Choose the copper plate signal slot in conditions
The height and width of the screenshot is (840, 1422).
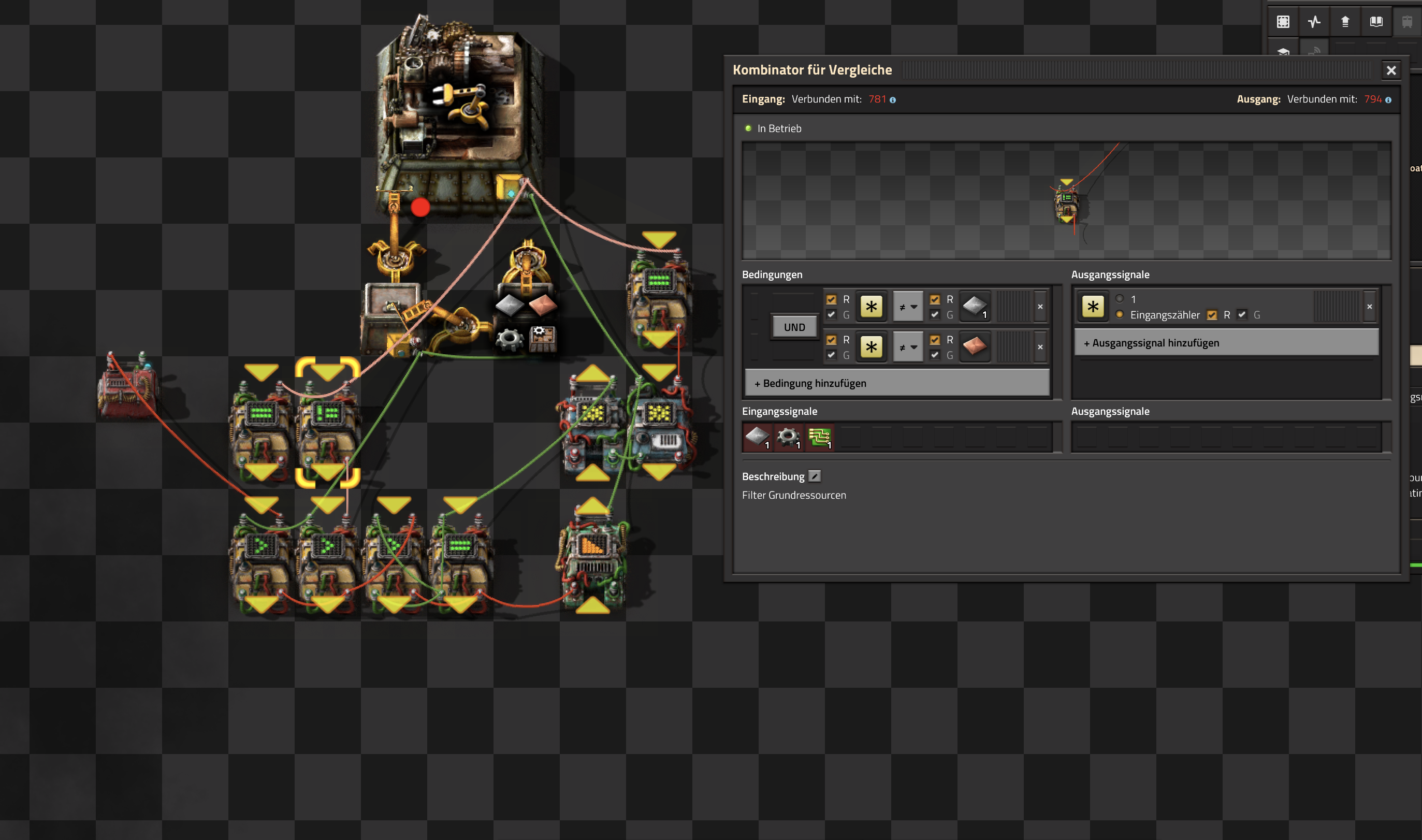(975, 347)
